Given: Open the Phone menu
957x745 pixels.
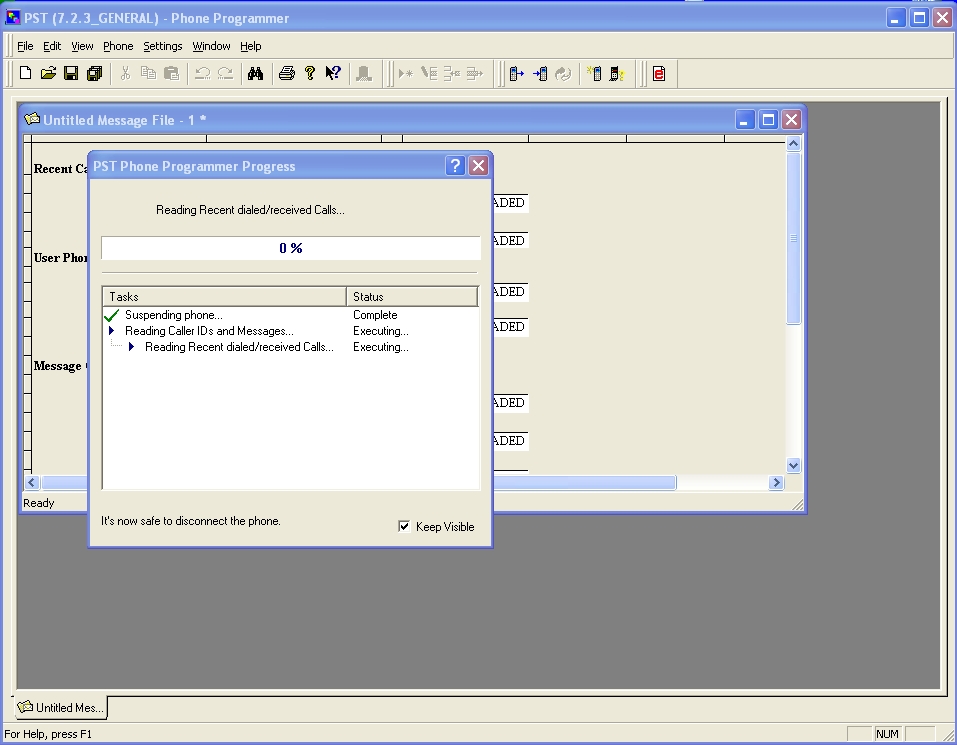Looking at the screenshot, I should point(118,46).
